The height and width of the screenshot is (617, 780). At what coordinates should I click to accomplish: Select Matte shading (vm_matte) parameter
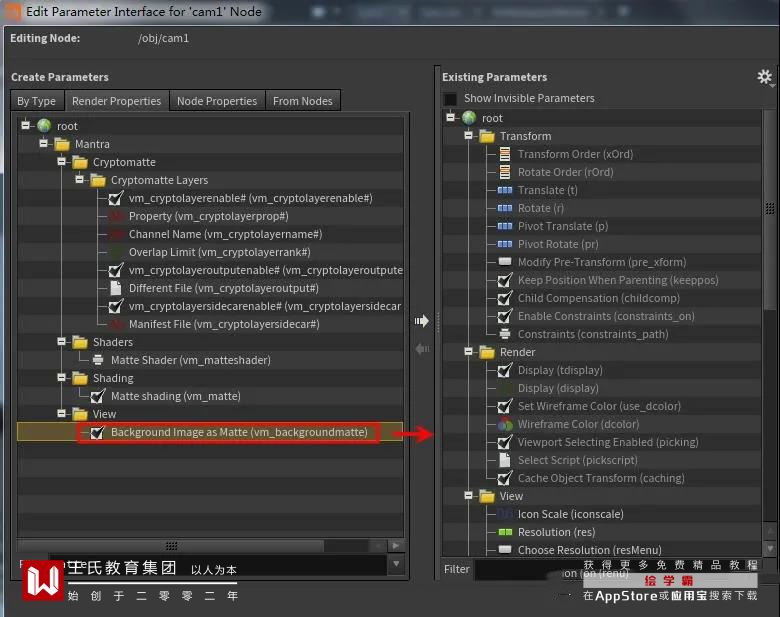pyautogui.click(x=176, y=396)
